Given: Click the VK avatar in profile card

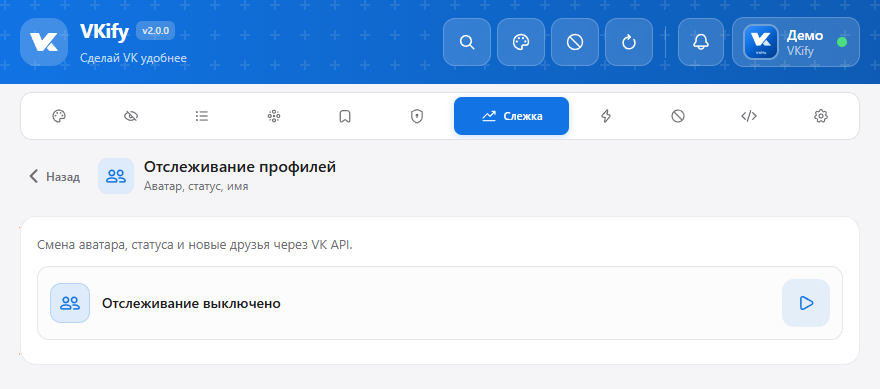Looking at the screenshot, I should click(x=760, y=42).
